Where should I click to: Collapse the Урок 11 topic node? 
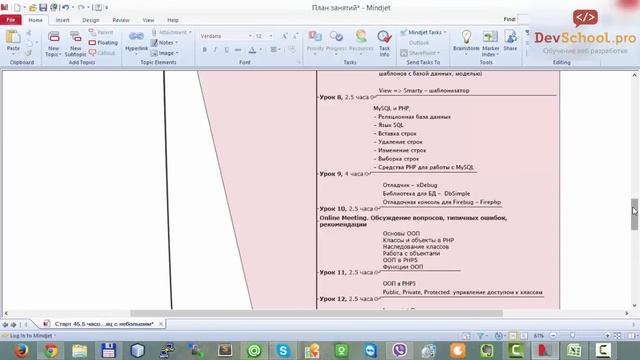coord(376,273)
